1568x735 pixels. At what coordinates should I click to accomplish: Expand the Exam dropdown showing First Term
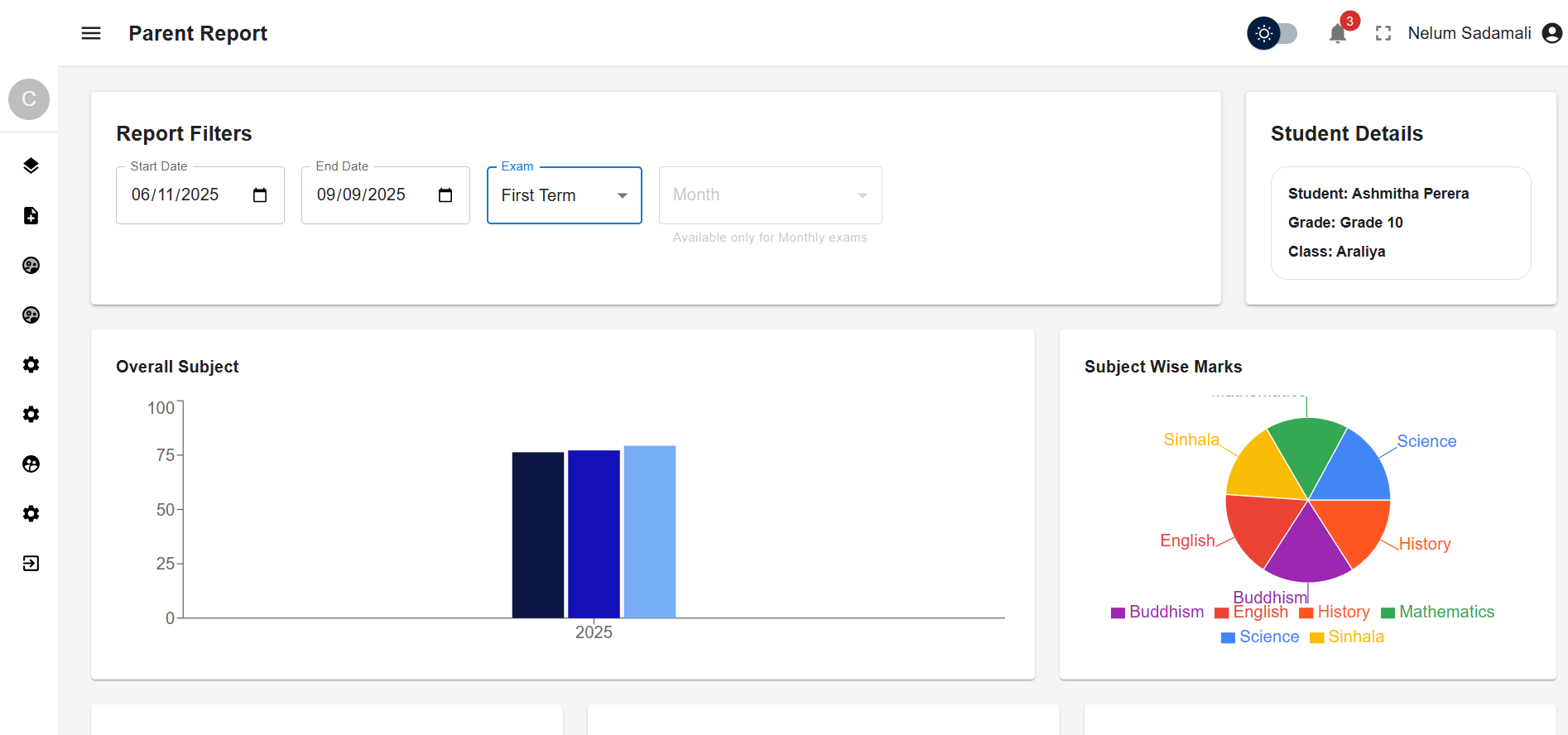click(564, 195)
